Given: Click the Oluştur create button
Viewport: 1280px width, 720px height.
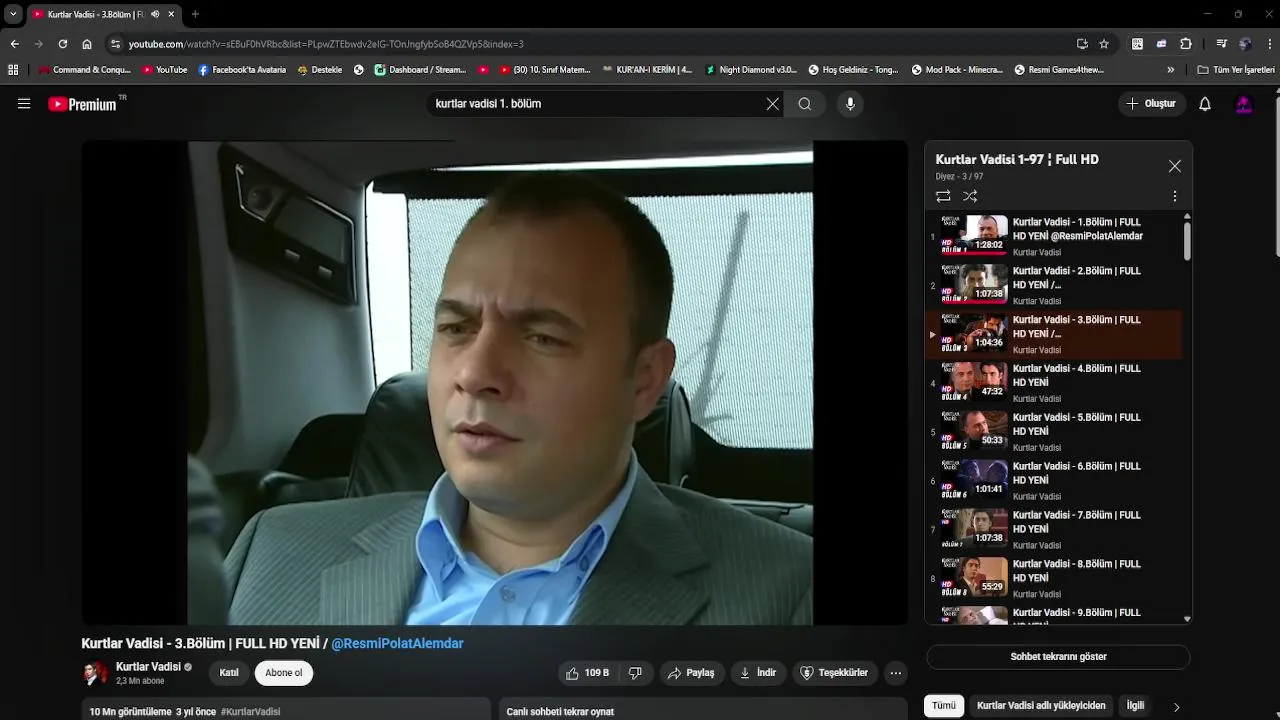Looking at the screenshot, I should point(1152,104).
